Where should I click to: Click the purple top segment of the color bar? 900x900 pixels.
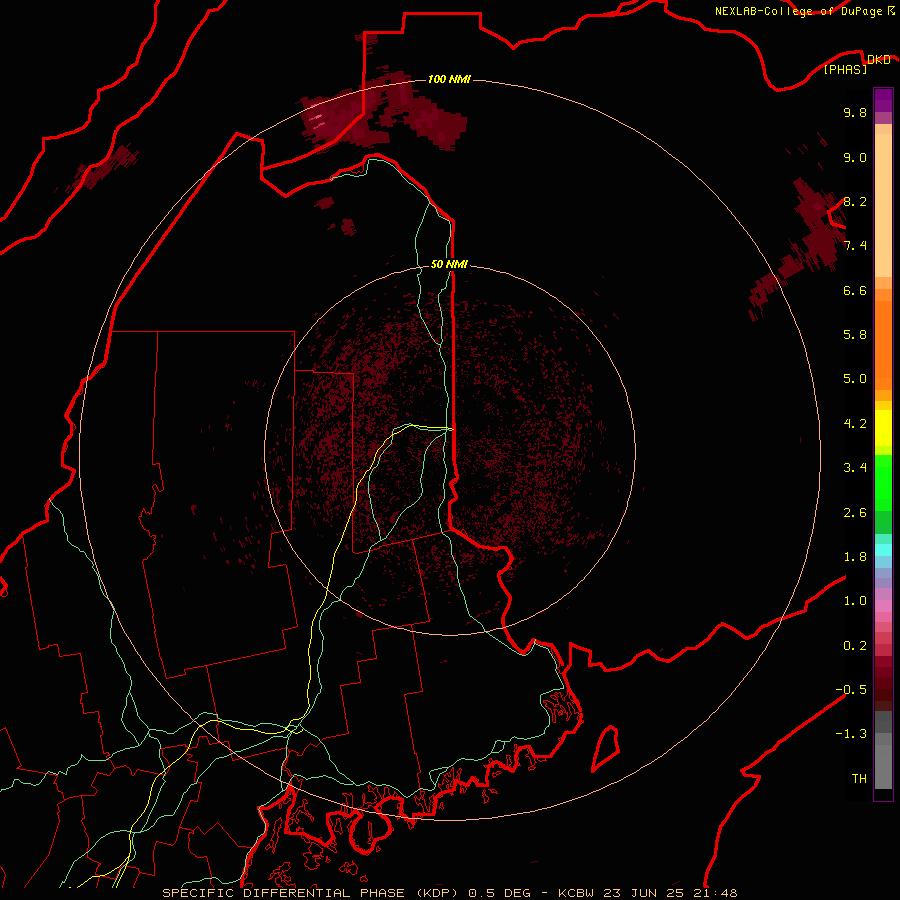(883, 100)
